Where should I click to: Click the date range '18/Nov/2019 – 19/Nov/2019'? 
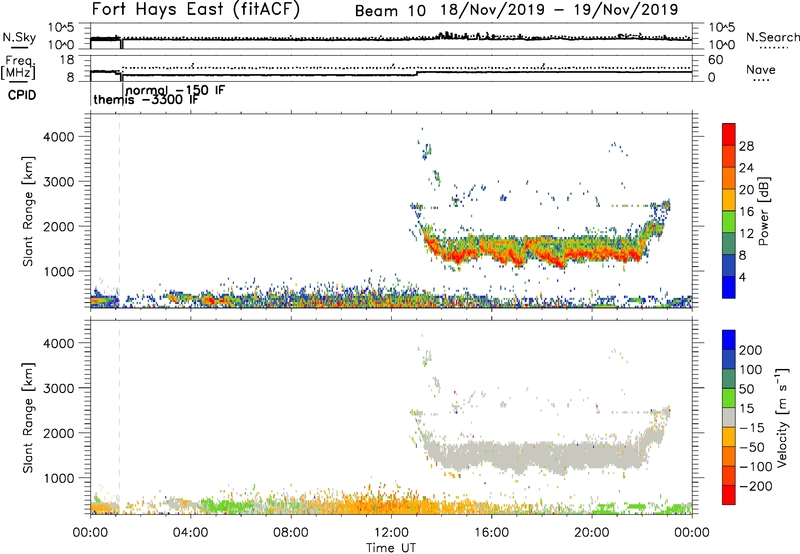(x=559, y=10)
